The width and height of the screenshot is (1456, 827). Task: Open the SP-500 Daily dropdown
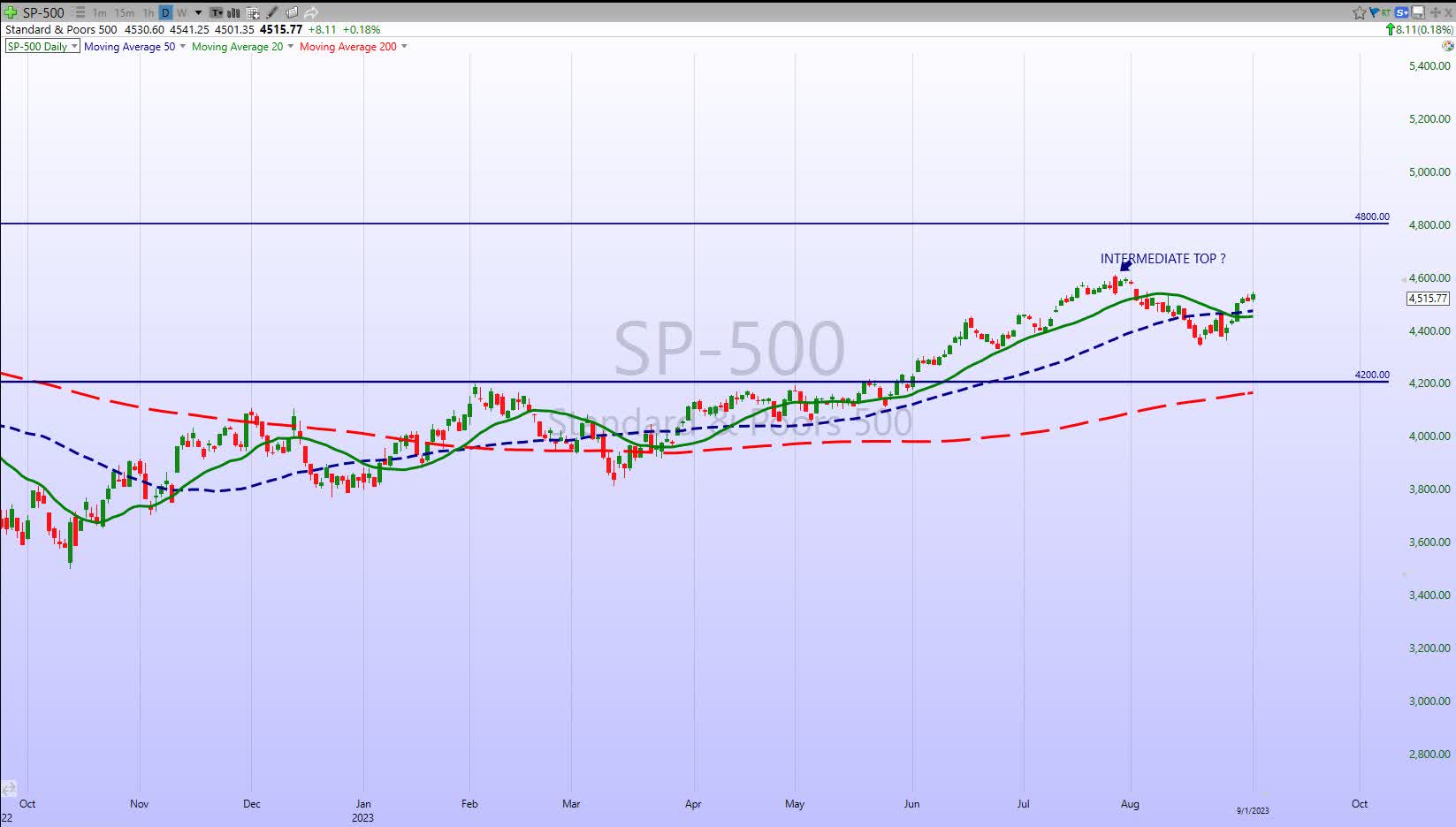point(42,46)
